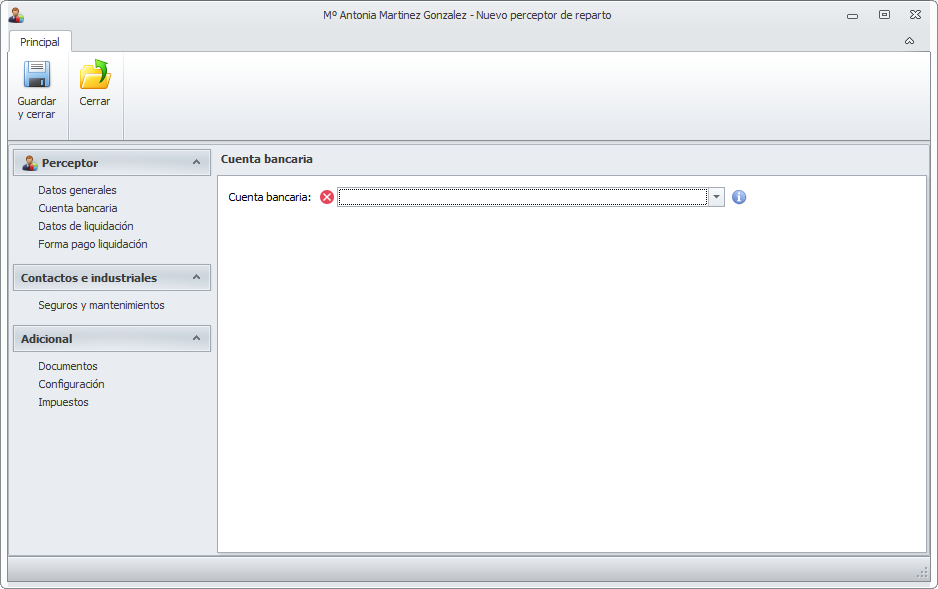Select the Principal ribbon tab
The width and height of the screenshot is (938, 589).
(x=39, y=42)
